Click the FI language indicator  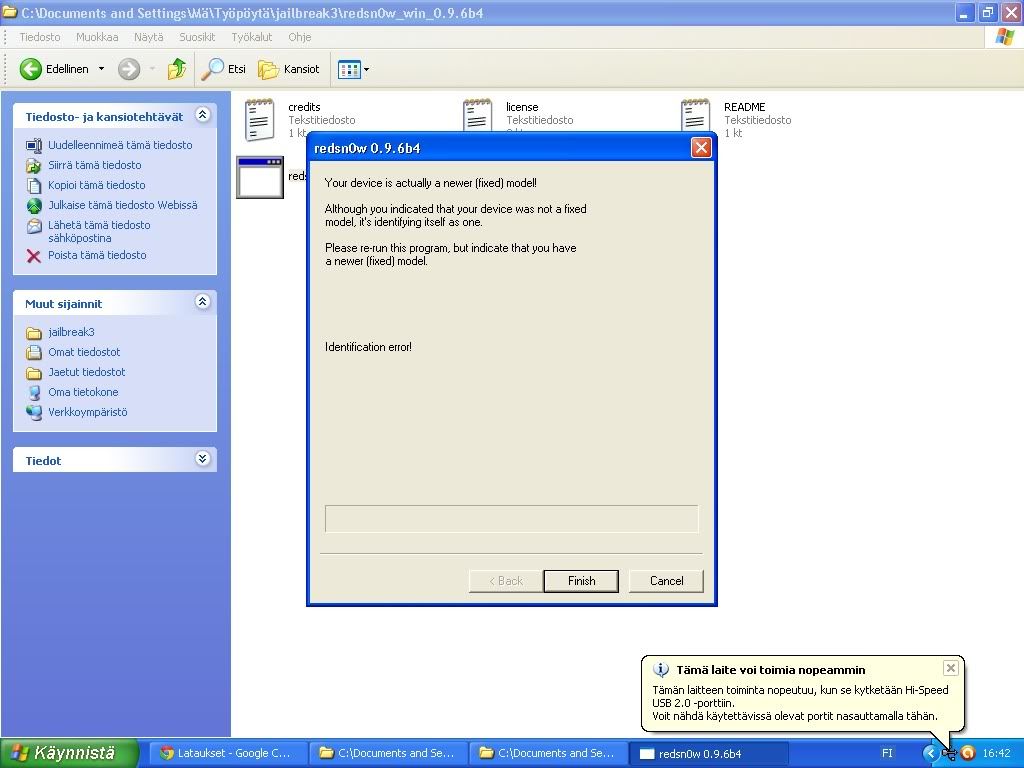(887, 753)
